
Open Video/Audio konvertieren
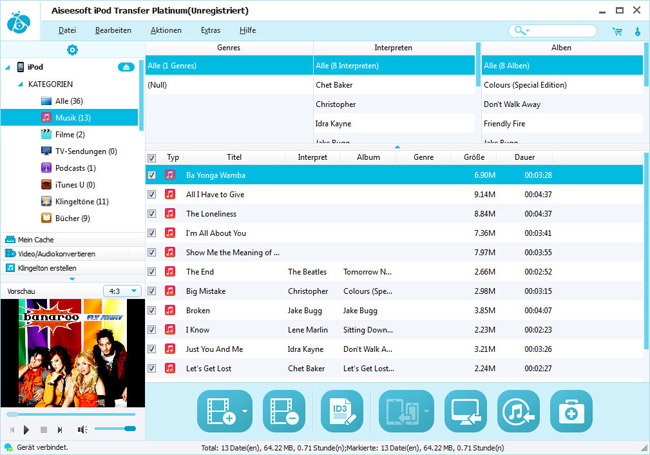[73, 254]
